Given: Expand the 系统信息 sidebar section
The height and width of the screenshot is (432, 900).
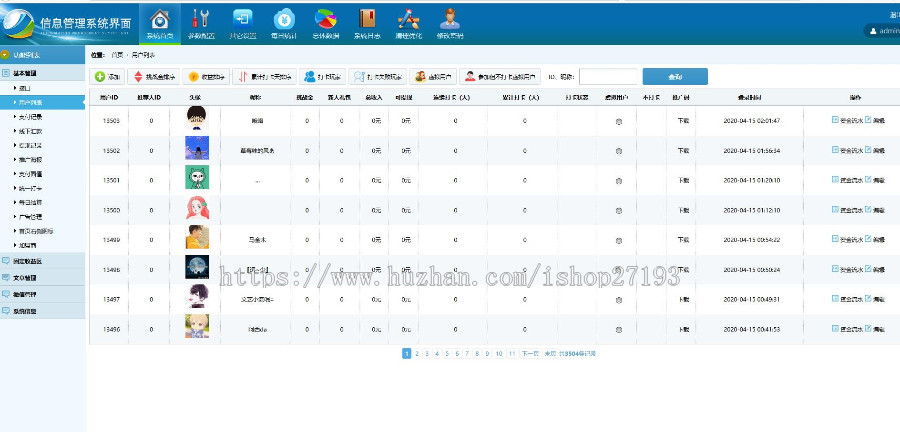Looking at the screenshot, I should [x=42, y=311].
